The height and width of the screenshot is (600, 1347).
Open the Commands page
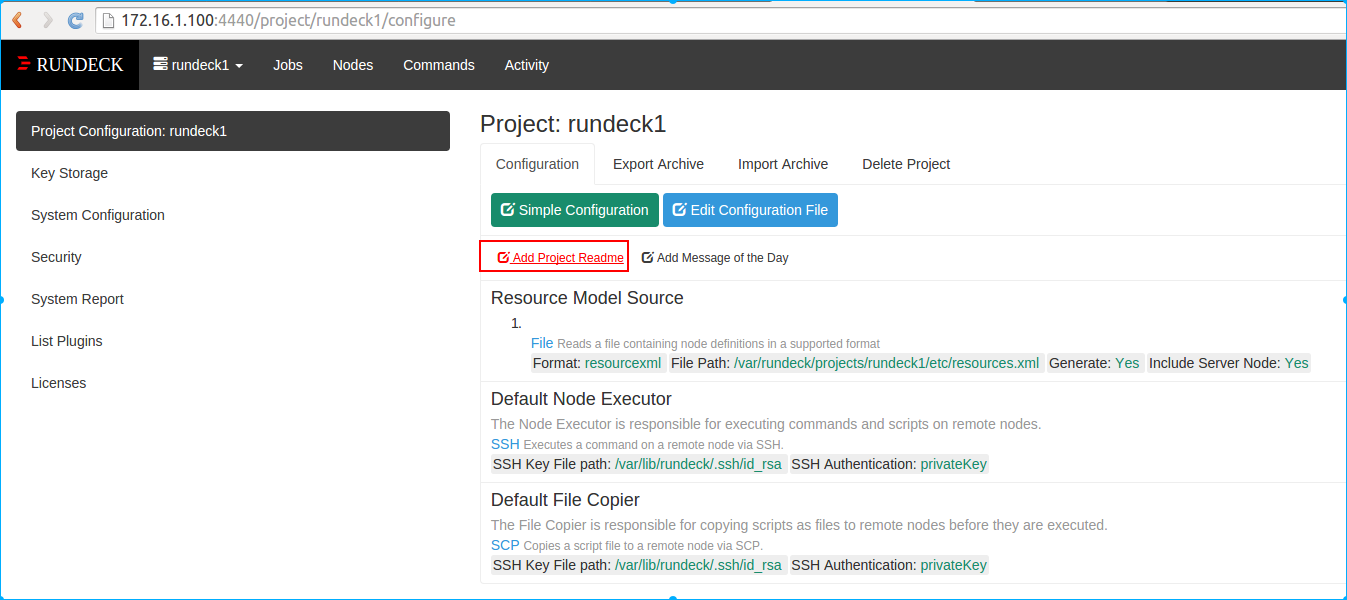tap(439, 65)
